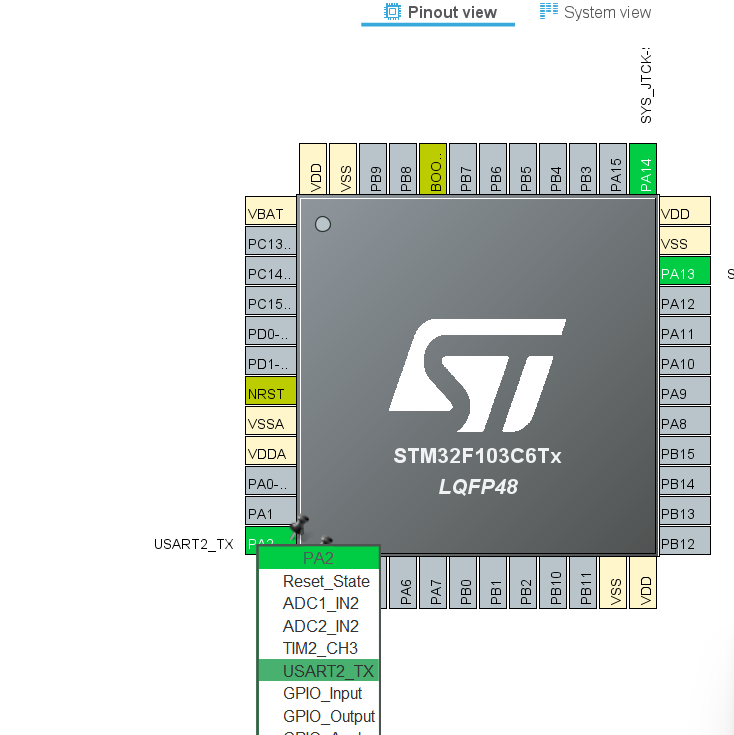Click the green PA14 pin on top
The height and width of the screenshot is (735, 734).
pos(643,169)
